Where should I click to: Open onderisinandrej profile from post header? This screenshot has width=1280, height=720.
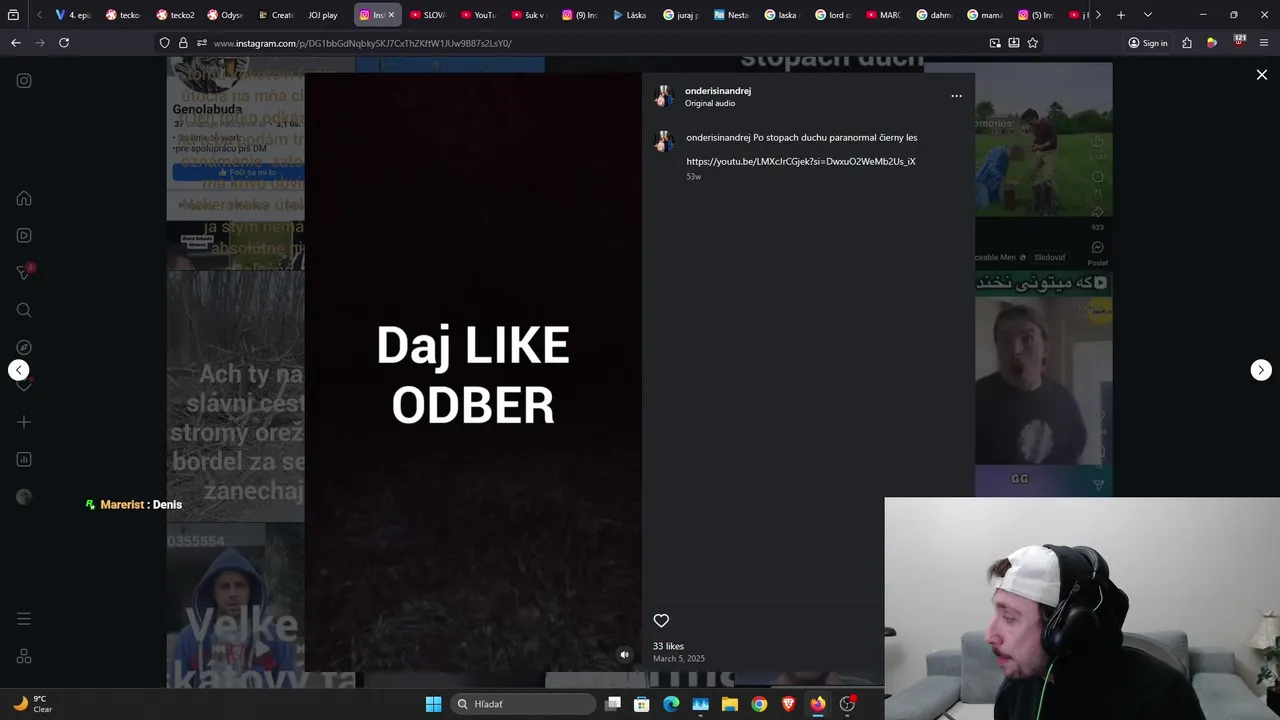[x=718, y=91]
